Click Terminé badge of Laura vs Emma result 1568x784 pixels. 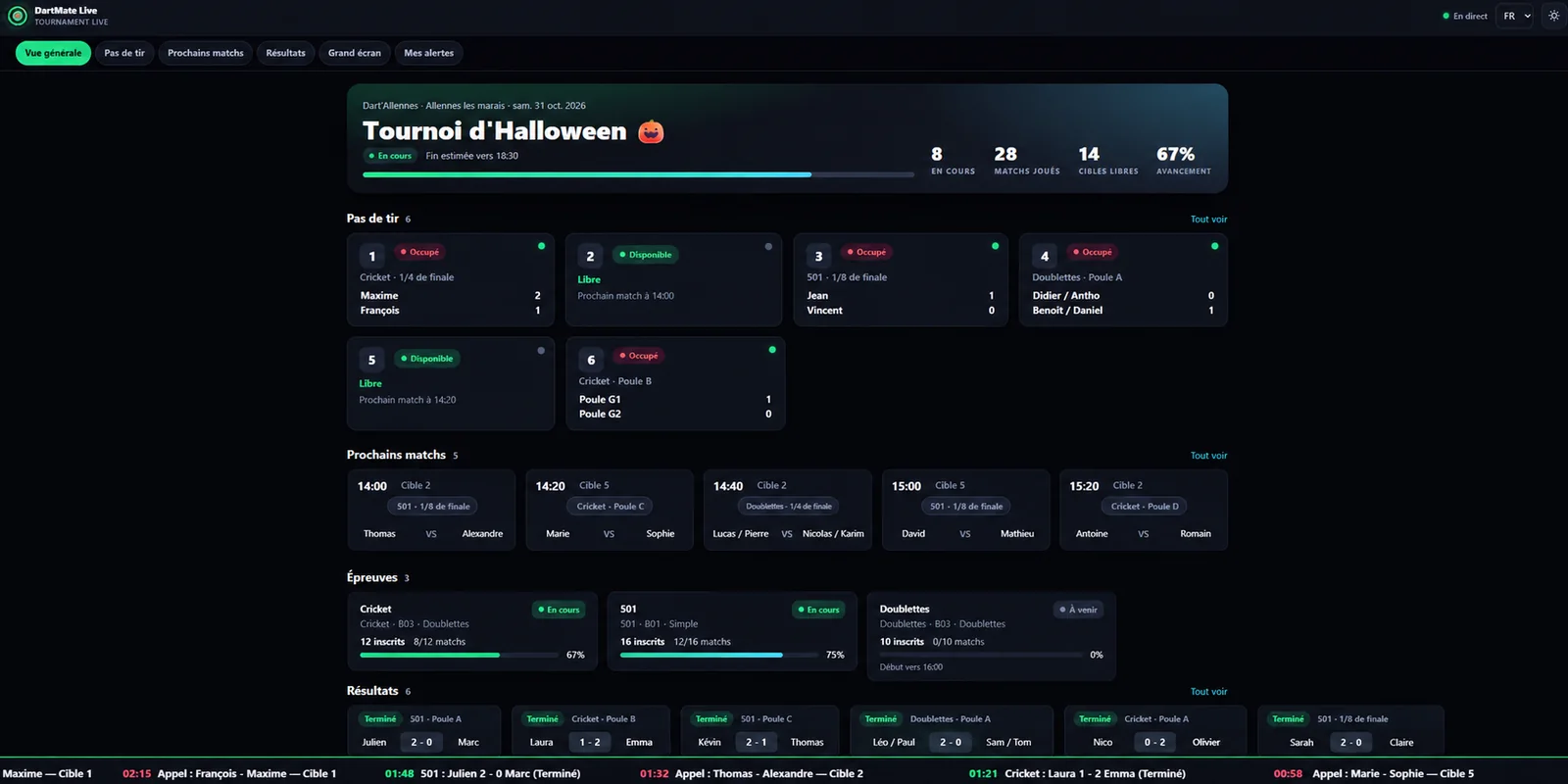pyautogui.click(x=542, y=719)
